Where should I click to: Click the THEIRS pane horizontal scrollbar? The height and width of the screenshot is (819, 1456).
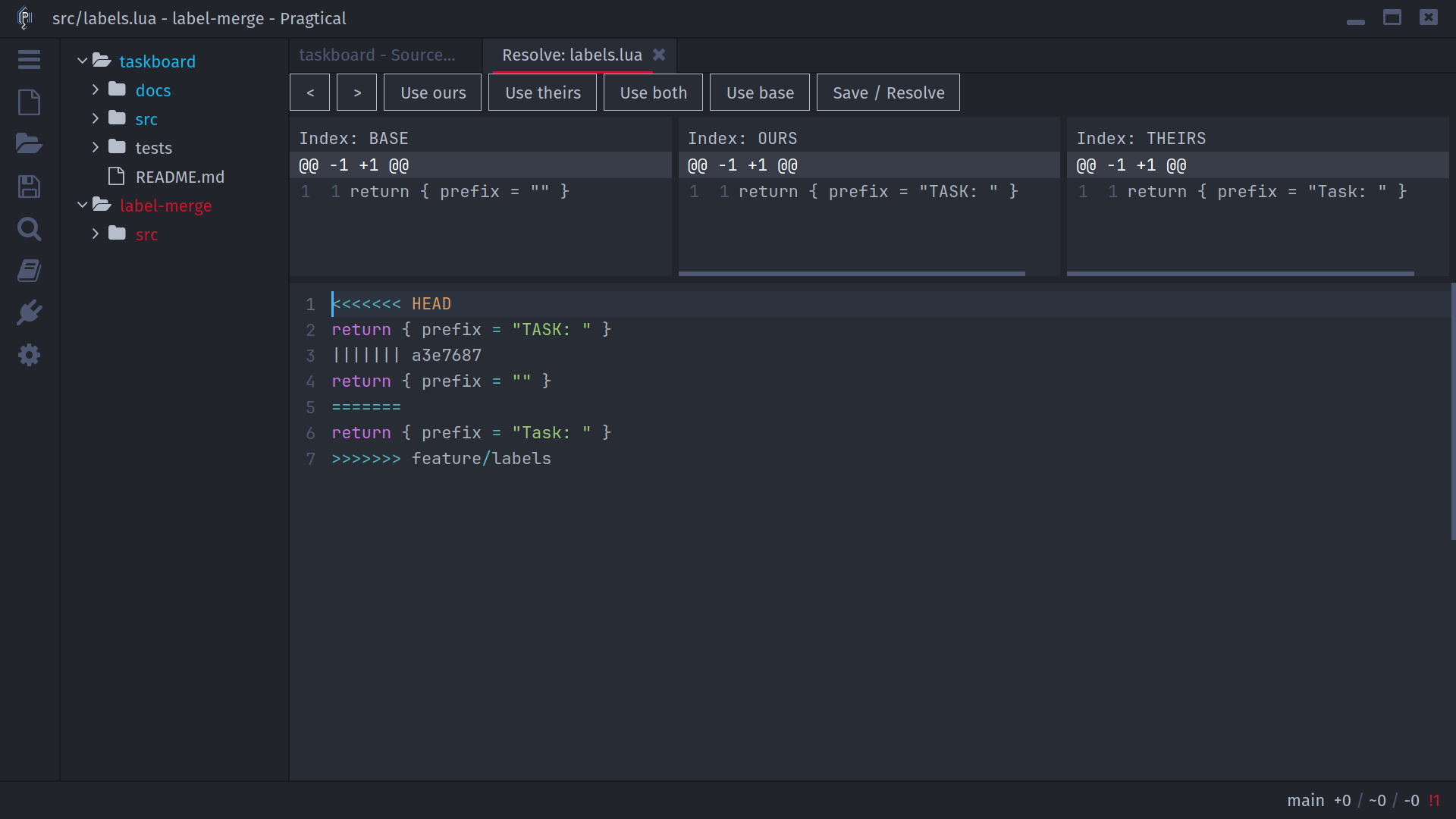tap(1241, 273)
